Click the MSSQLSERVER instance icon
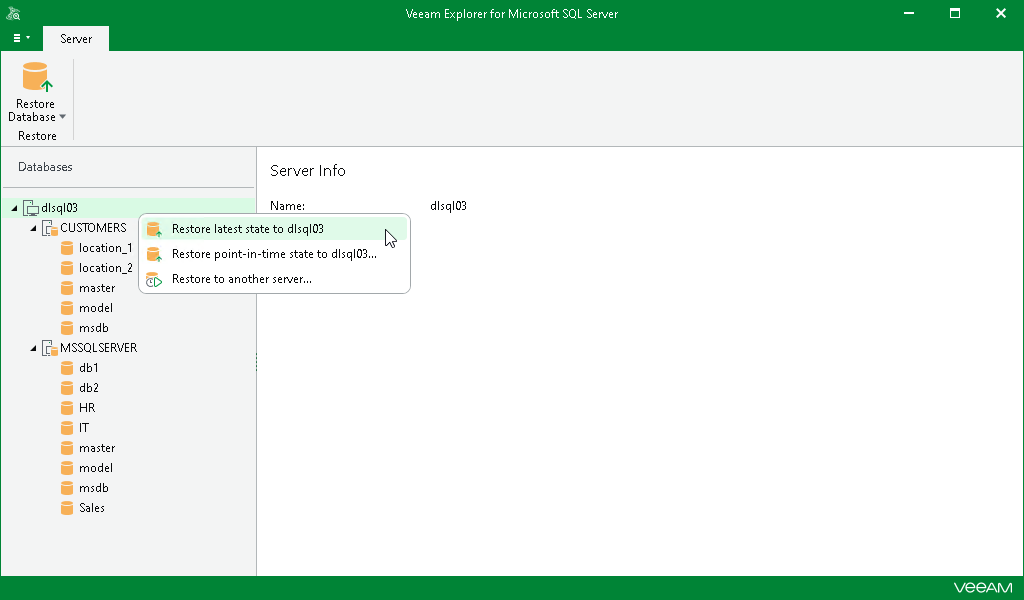The width and height of the screenshot is (1024, 600). tap(50, 347)
